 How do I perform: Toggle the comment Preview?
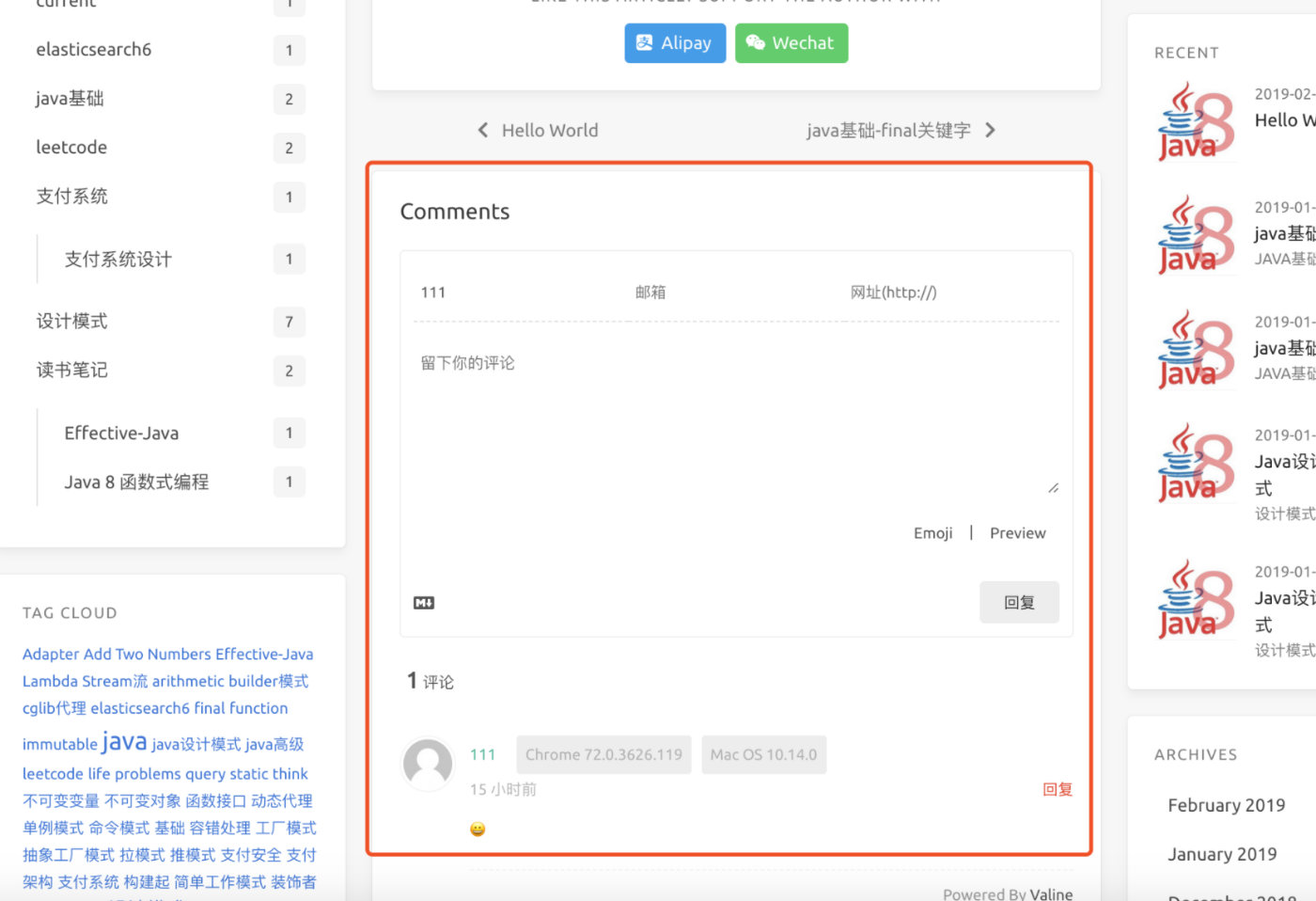tap(1017, 533)
